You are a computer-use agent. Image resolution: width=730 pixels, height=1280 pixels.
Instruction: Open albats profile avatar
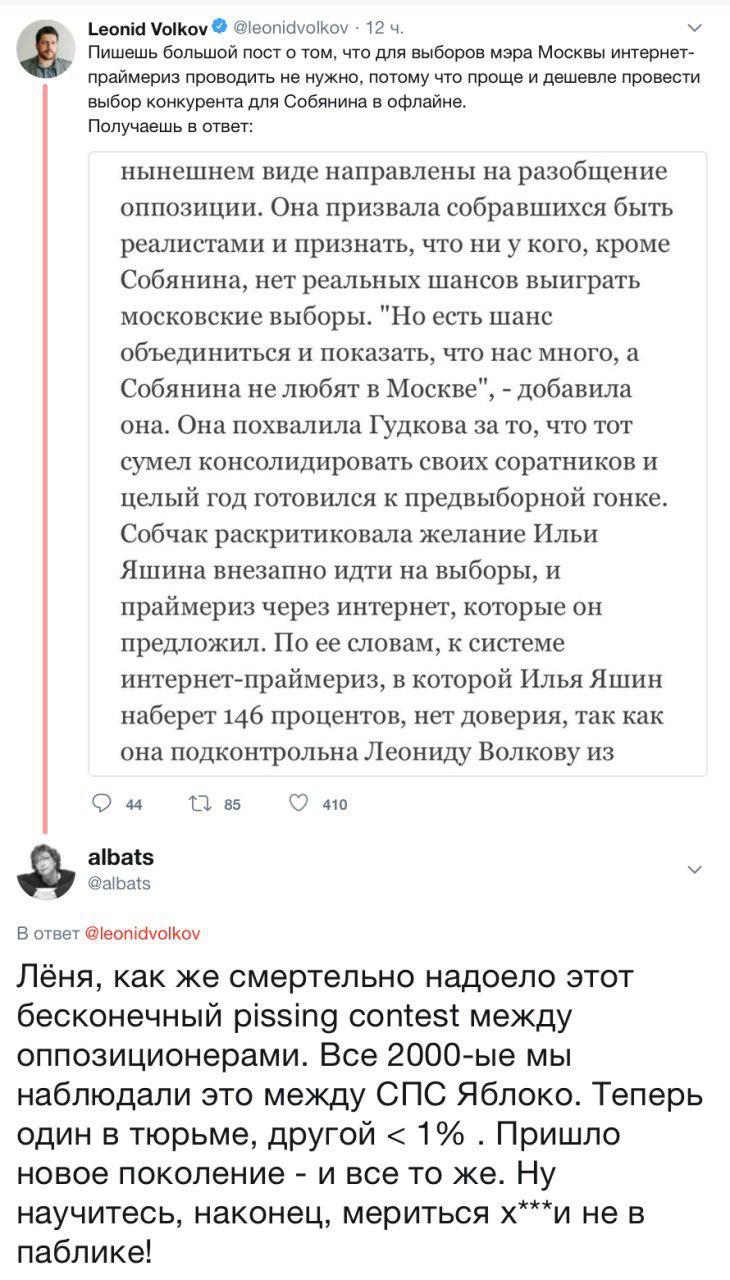[45, 870]
